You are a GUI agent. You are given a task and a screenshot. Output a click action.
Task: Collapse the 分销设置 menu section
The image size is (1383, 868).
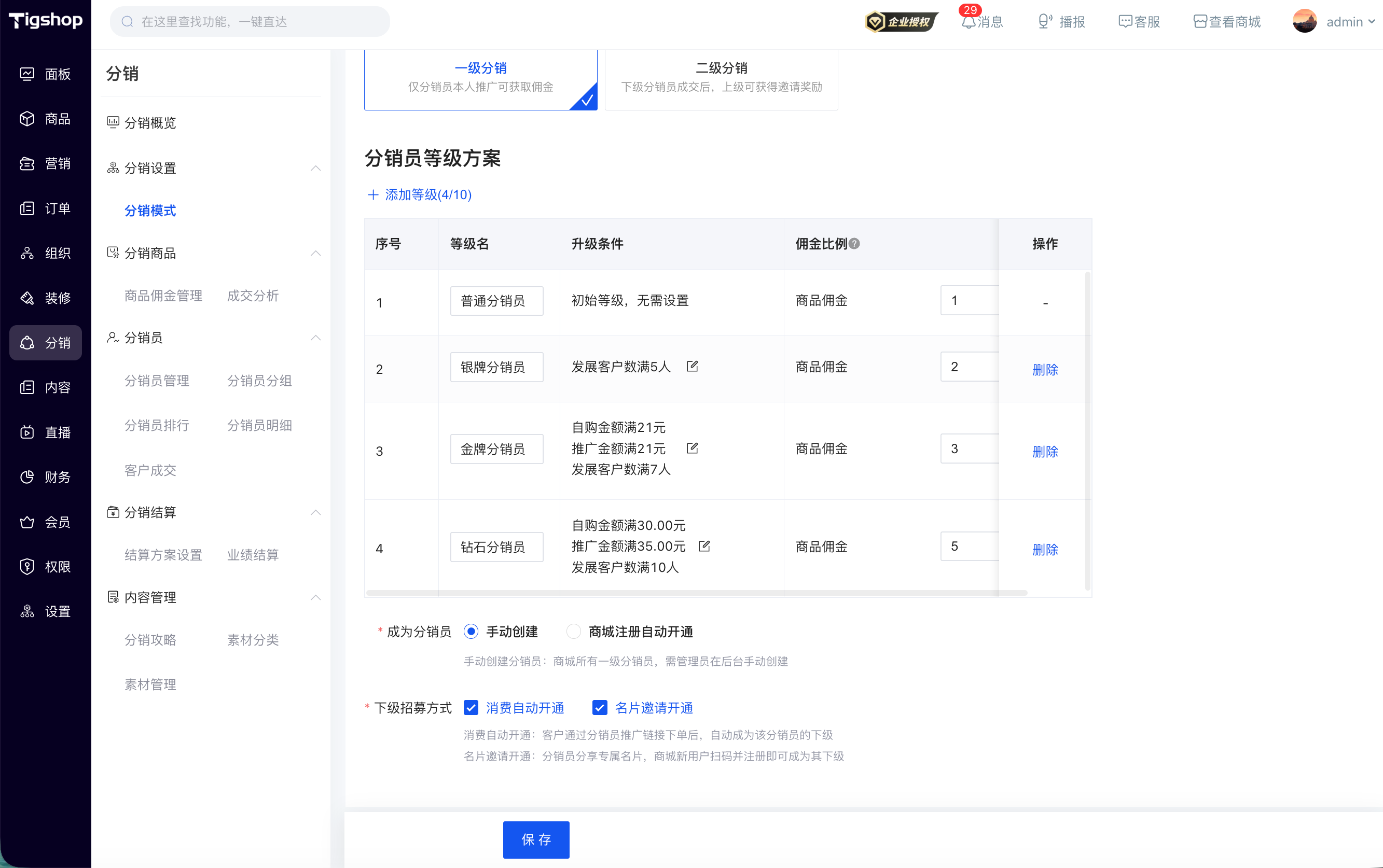click(x=315, y=168)
